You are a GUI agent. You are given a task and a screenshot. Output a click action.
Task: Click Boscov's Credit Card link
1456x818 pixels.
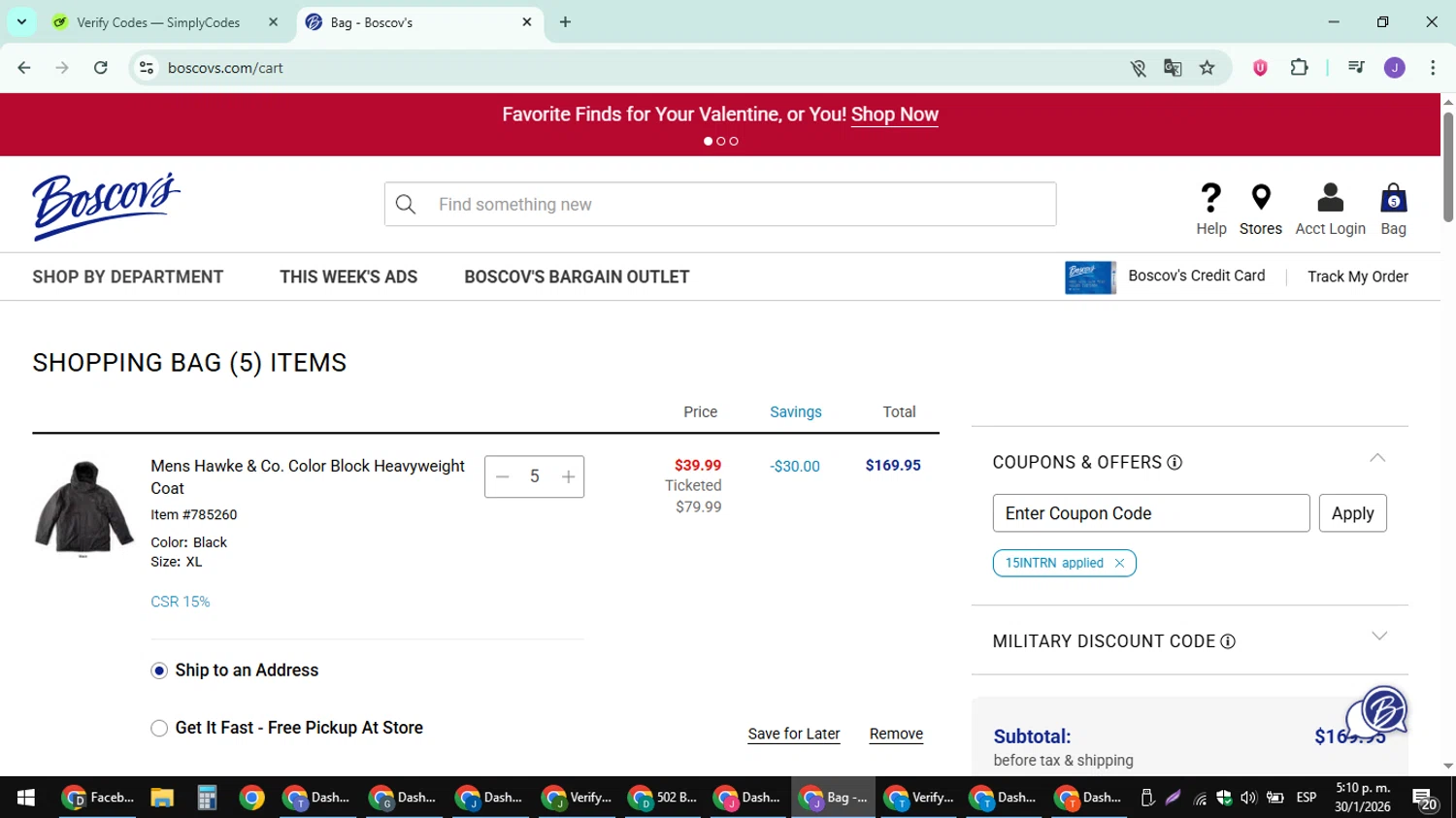tap(1197, 276)
